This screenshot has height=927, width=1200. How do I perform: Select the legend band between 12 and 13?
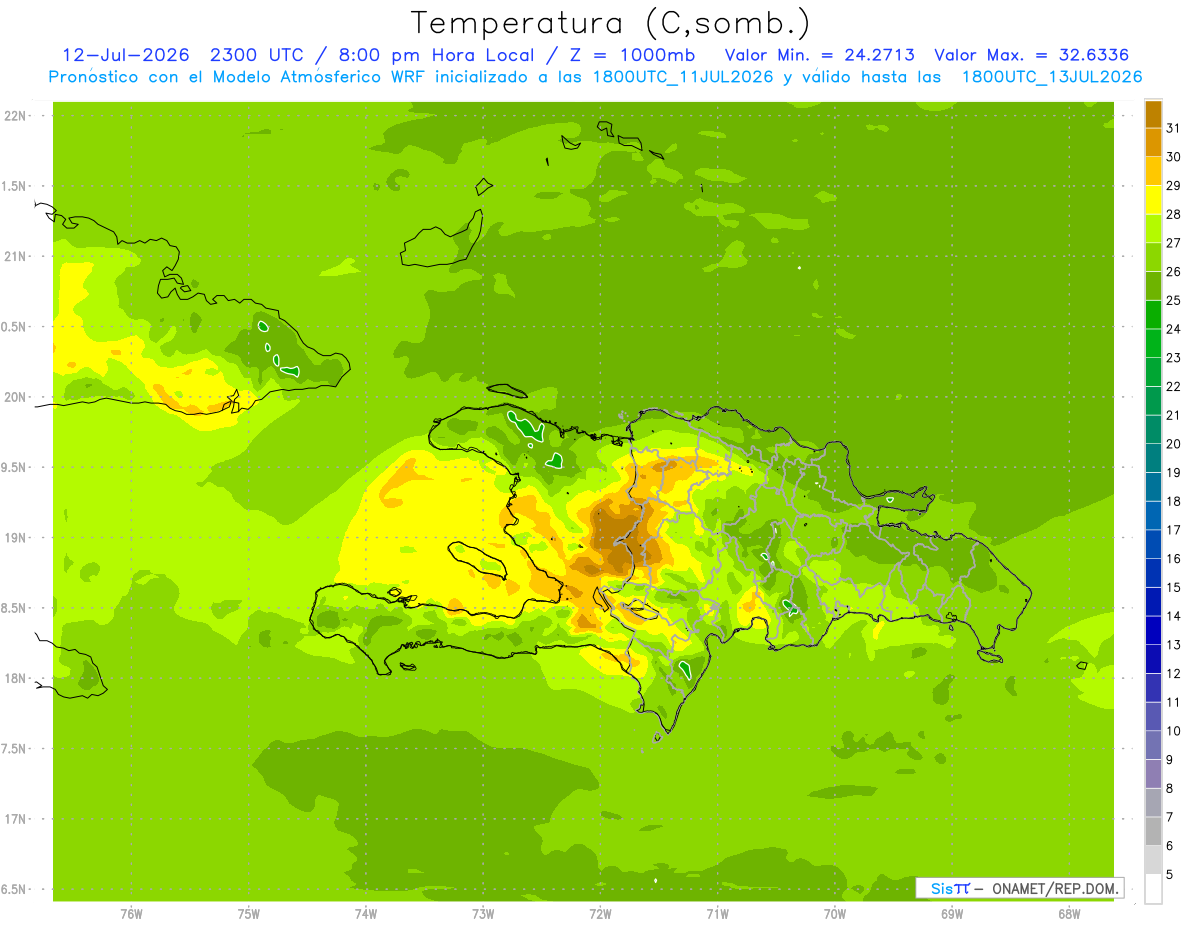1153,659
